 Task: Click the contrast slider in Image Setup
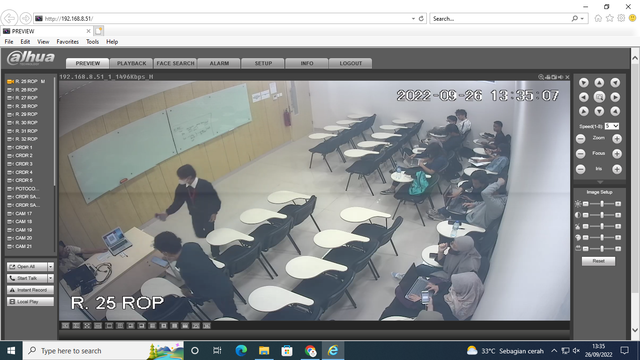(x=602, y=215)
